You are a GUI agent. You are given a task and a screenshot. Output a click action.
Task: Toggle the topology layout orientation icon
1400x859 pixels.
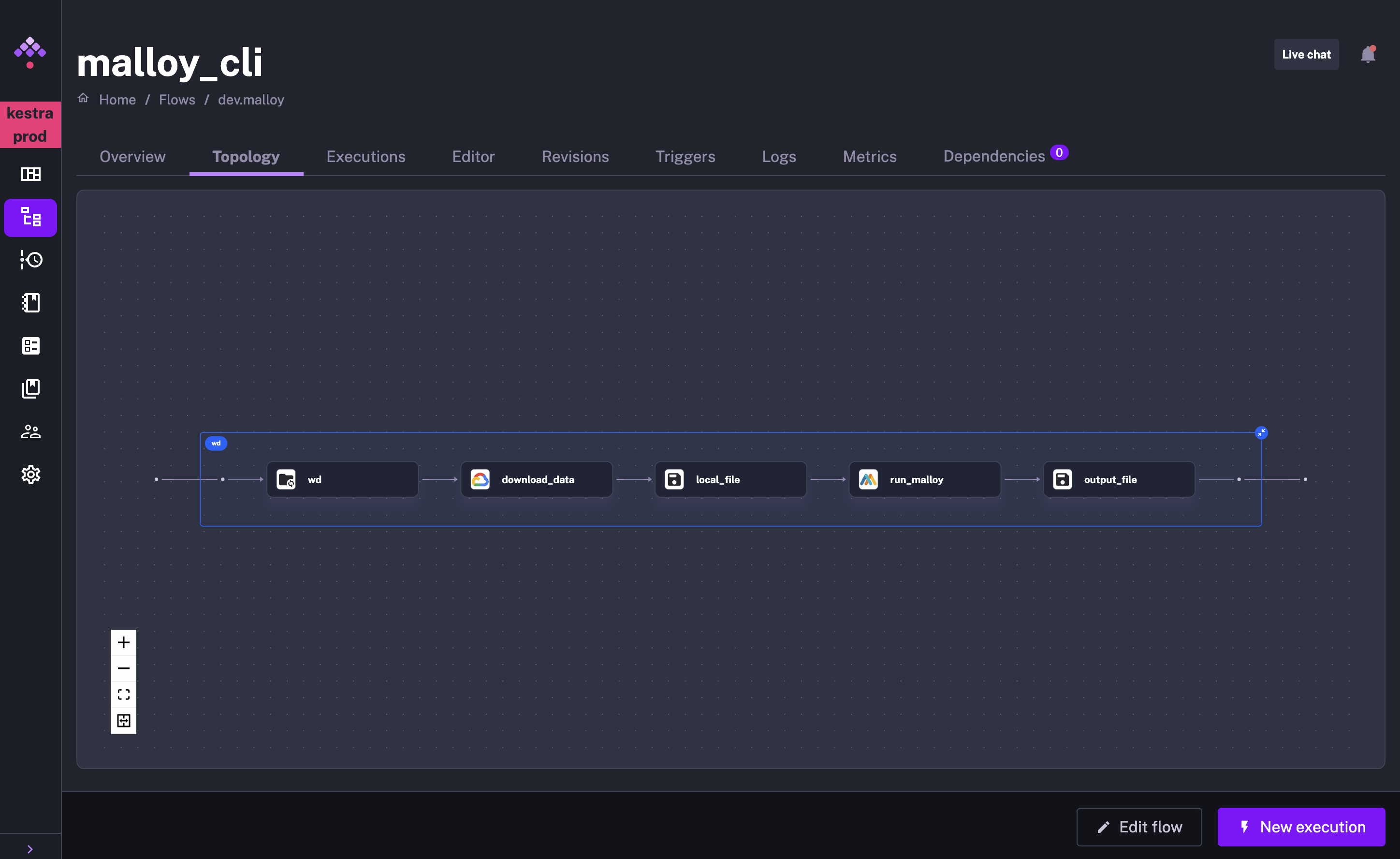point(123,721)
